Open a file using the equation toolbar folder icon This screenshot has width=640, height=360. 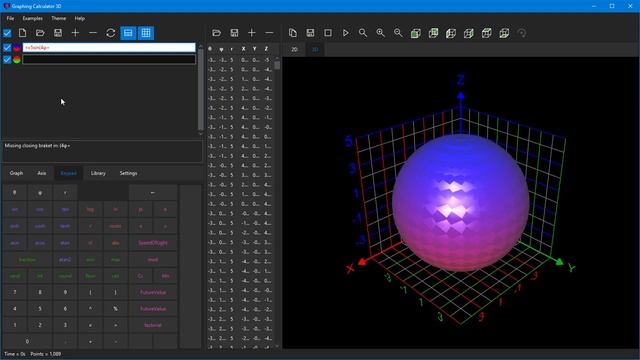40,33
